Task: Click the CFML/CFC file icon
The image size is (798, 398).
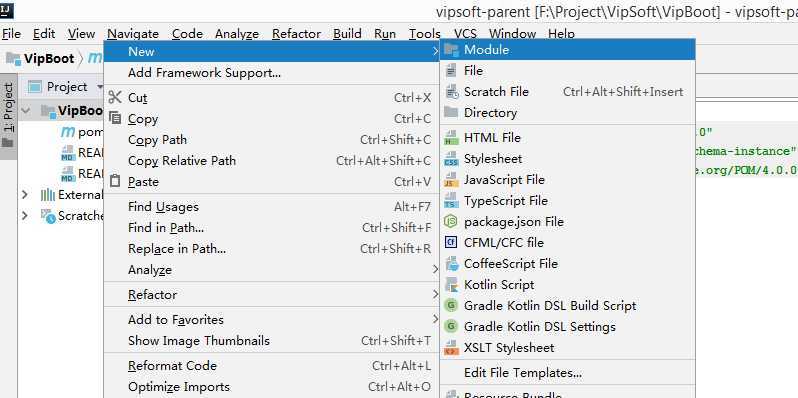Action: click(451, 242)
